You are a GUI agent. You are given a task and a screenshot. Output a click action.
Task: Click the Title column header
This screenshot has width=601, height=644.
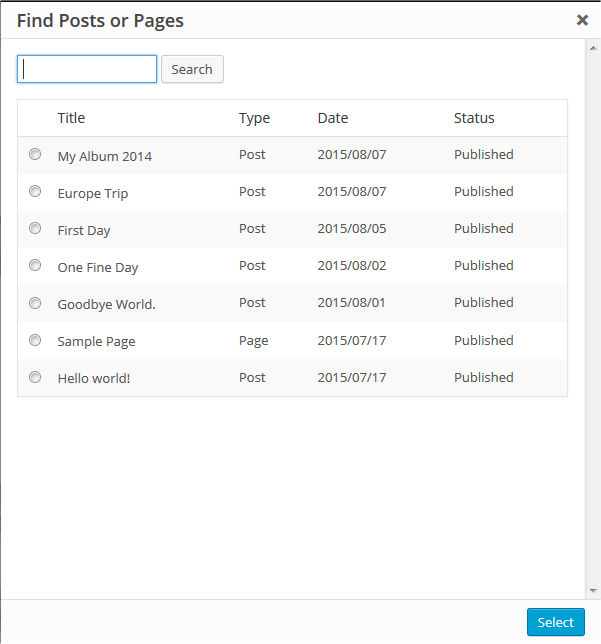click(71, 118)
